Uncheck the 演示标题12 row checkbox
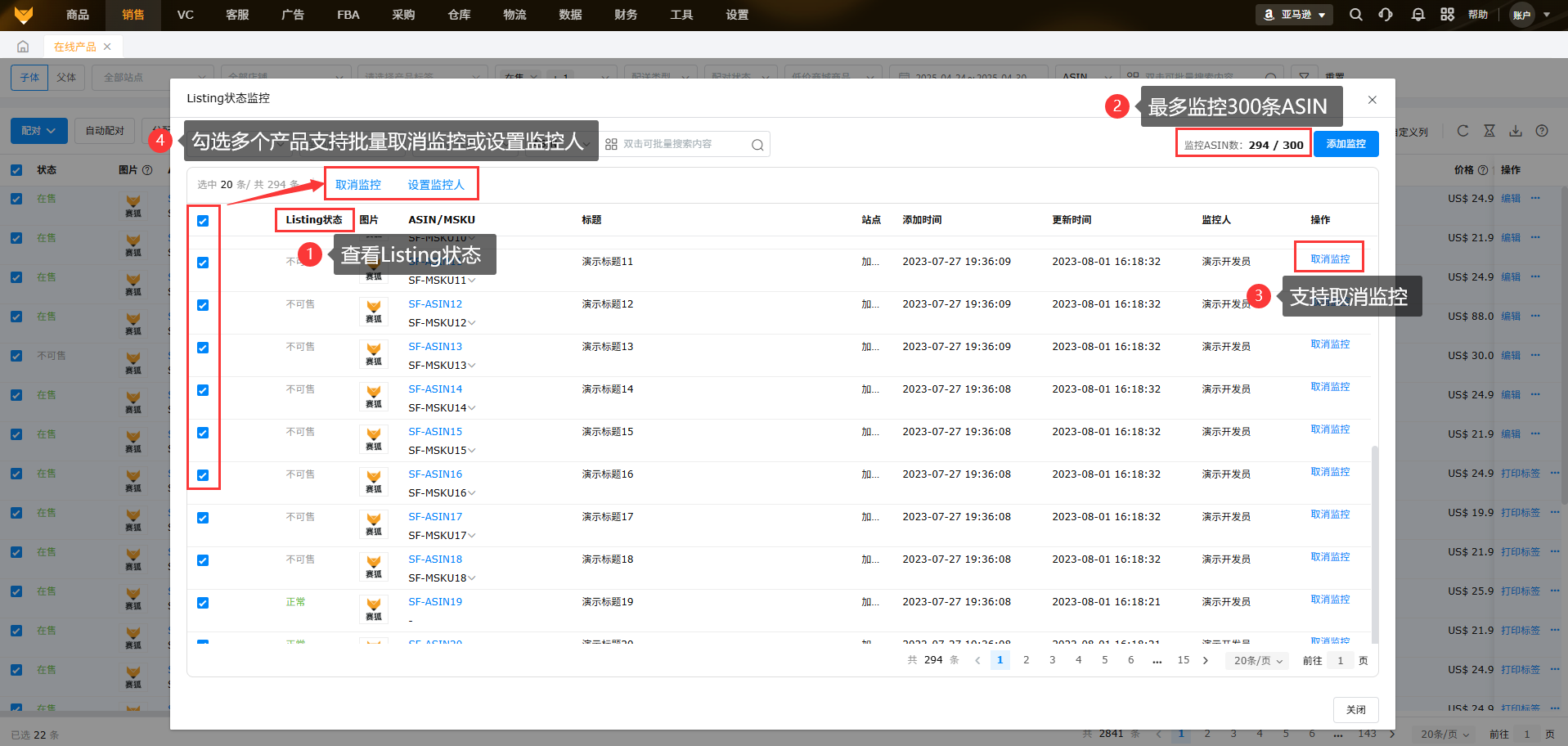The image size is (1568, 746). 203,305
